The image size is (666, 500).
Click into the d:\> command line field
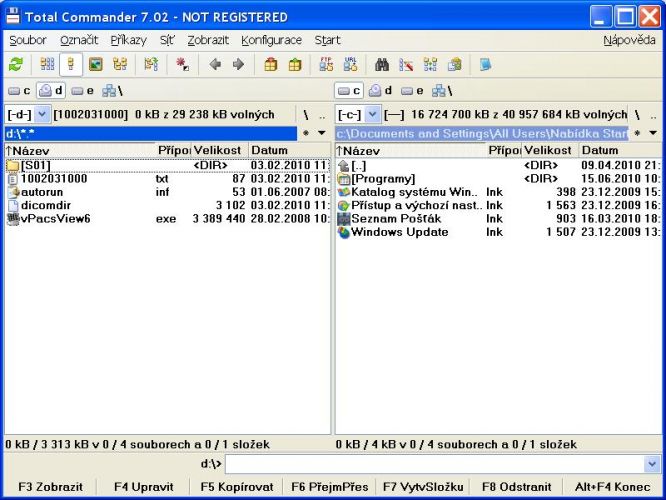pos(435,463)
